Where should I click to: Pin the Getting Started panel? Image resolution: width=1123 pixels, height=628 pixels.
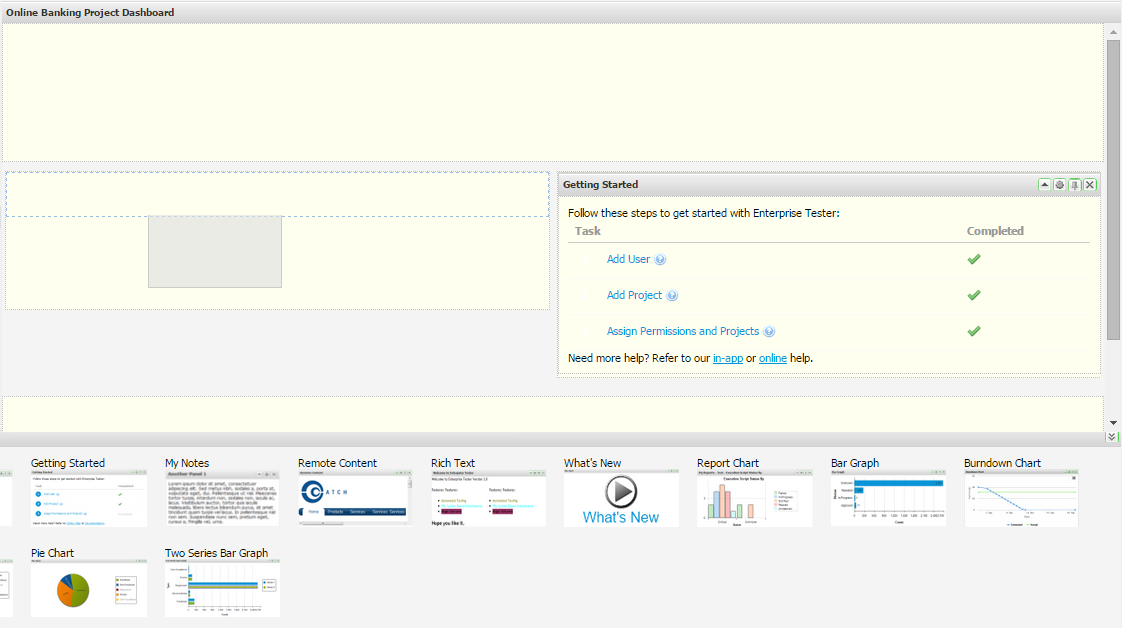[1075, 185]
